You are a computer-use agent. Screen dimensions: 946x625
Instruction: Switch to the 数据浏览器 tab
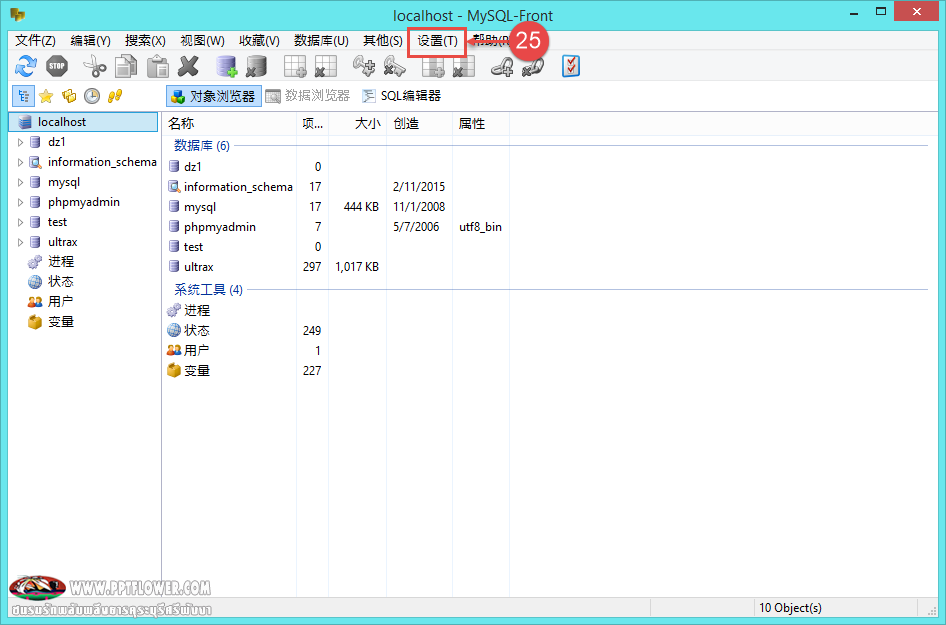point(308,96)
